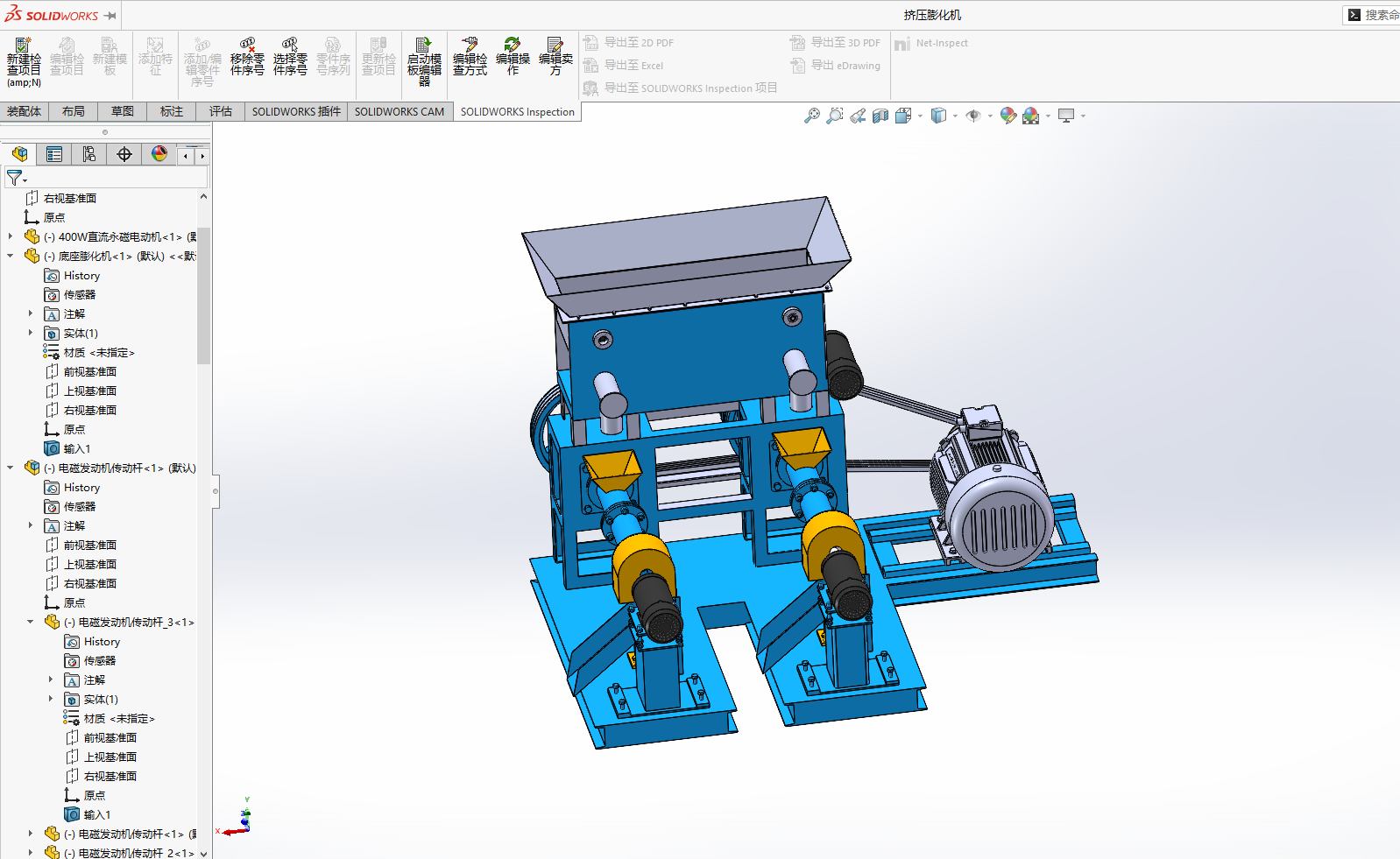The height and width of the screenshot is (859, 1400).
Task: Expand 注解 under 底座膨化机
Action: (x=31, y=313)
